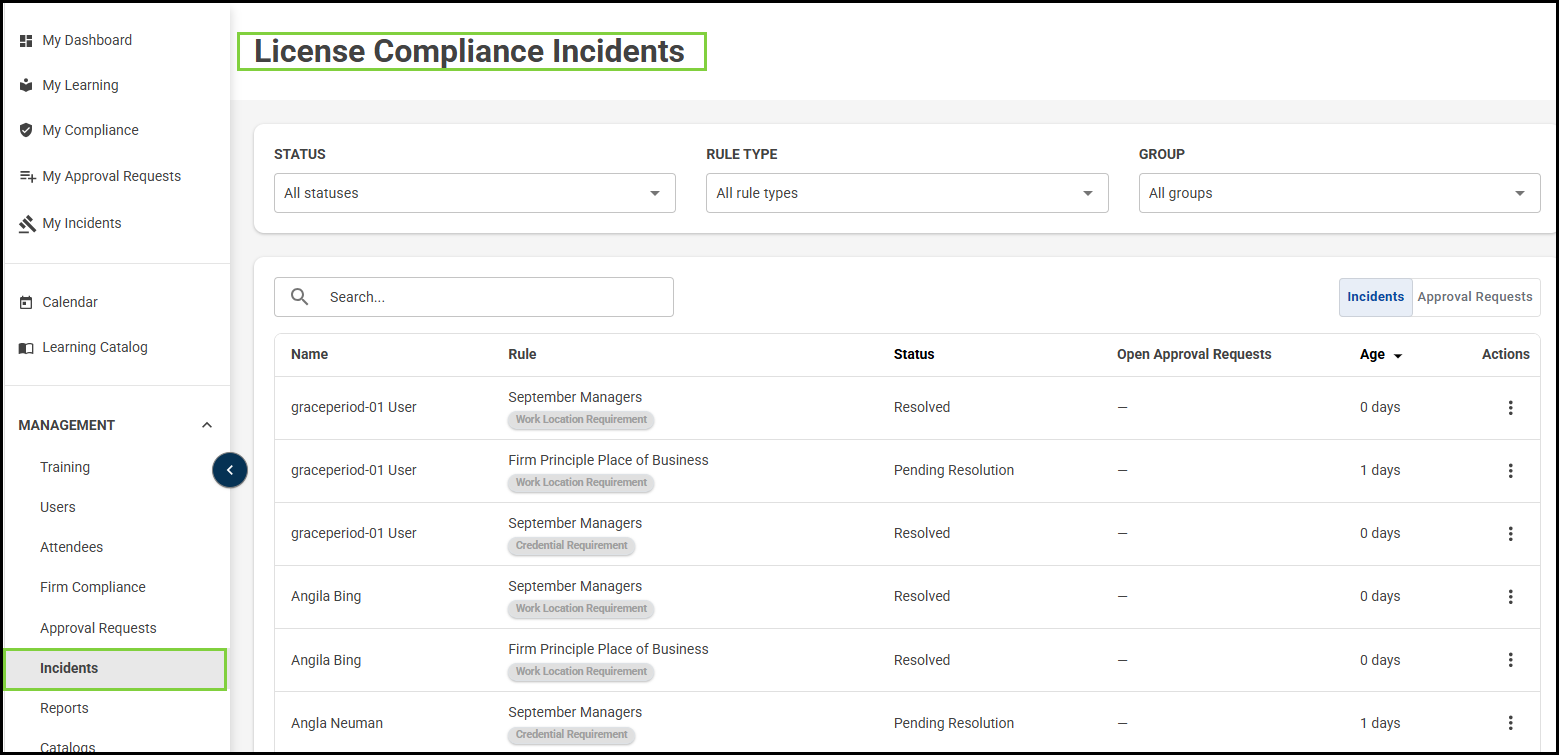Open actions menu for Angila Bing September Managers row

(x=1510, y=597)
